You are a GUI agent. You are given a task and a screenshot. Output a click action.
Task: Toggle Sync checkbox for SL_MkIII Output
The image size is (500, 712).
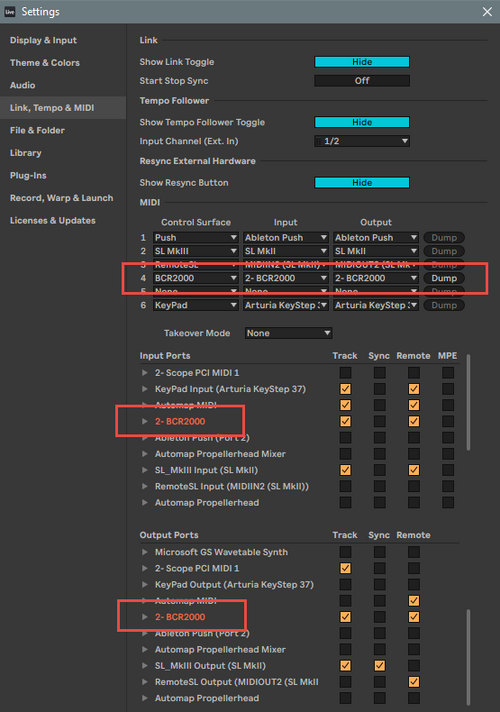(380, 666)
